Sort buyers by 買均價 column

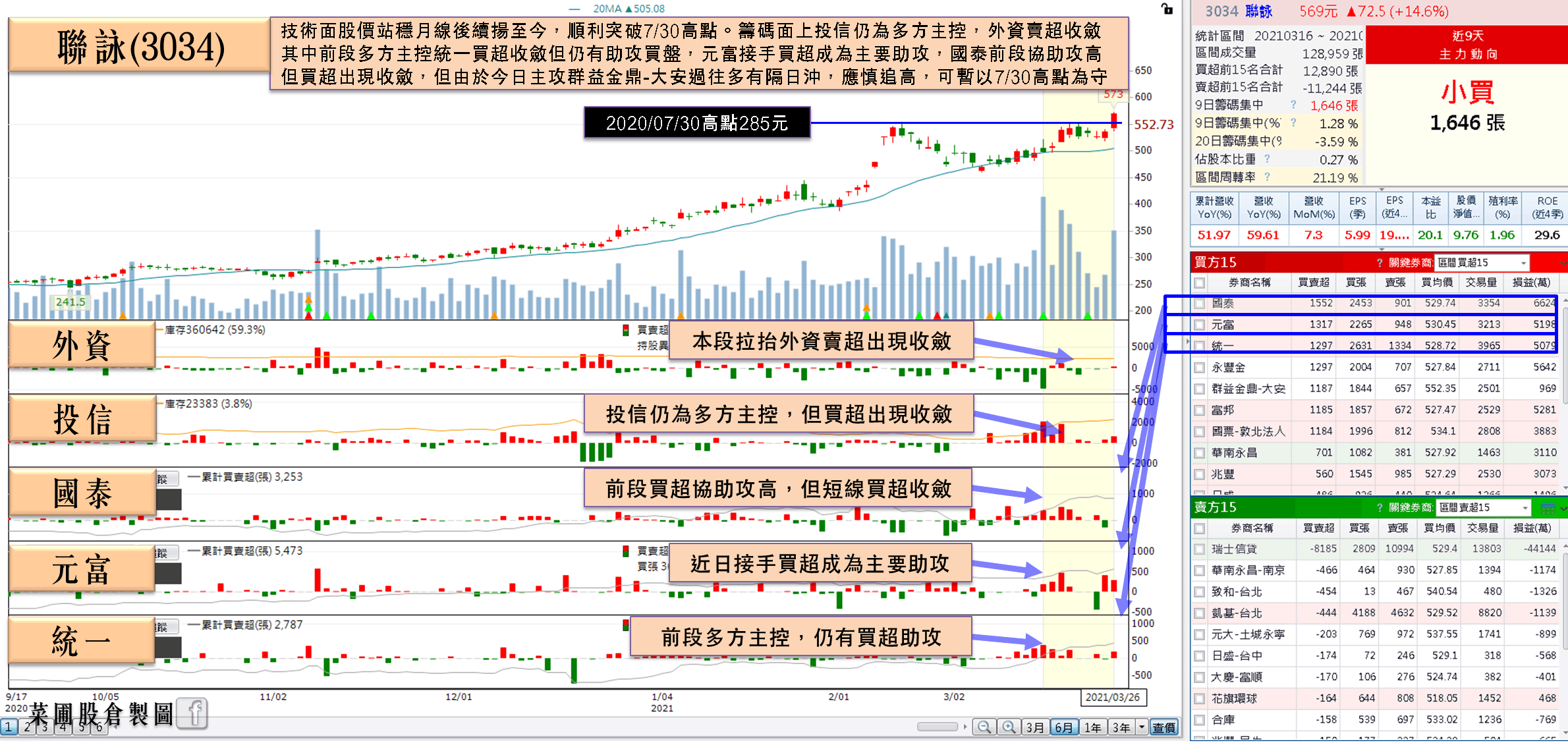pos(1437,283)
